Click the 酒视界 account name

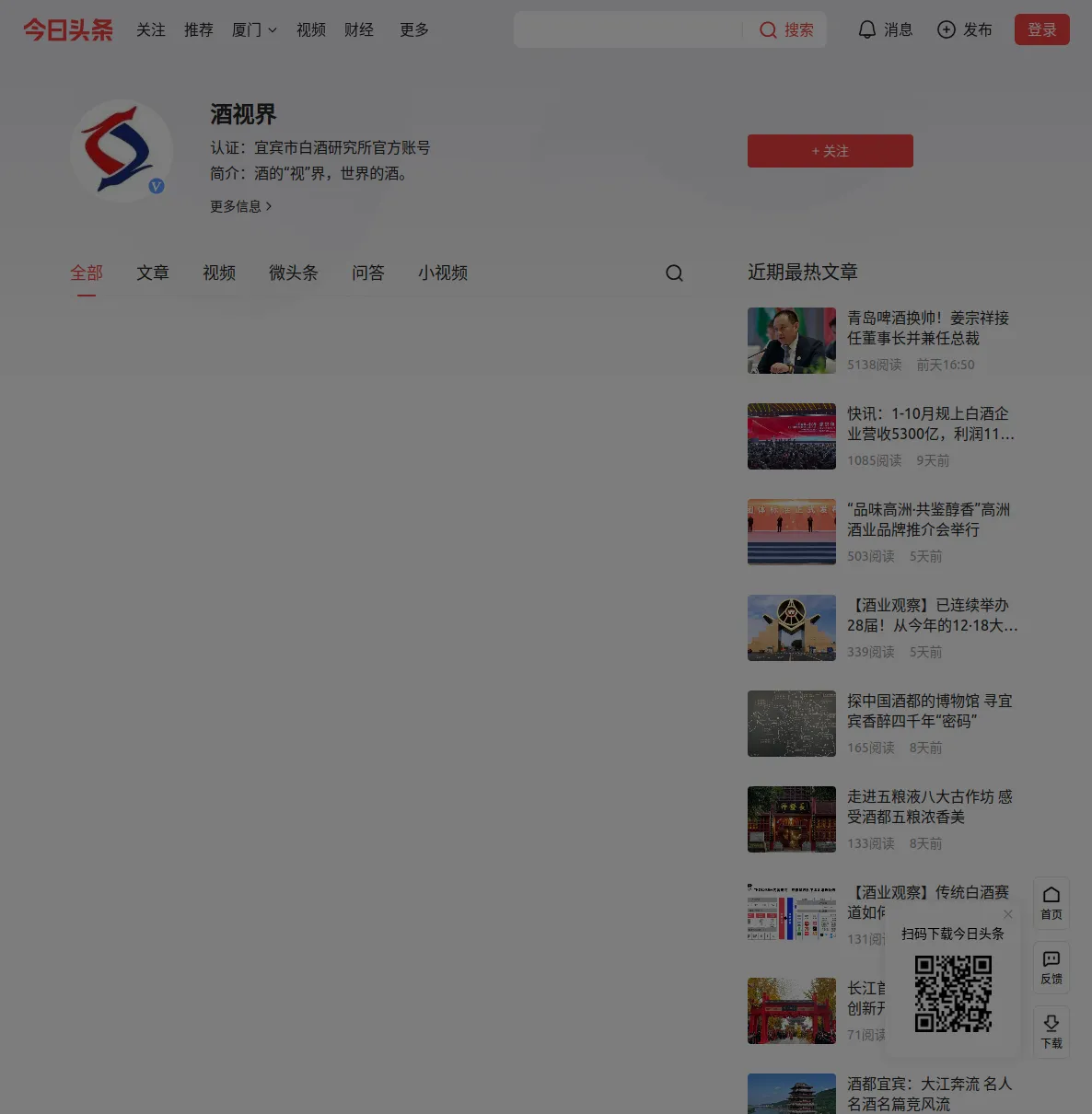243,114
